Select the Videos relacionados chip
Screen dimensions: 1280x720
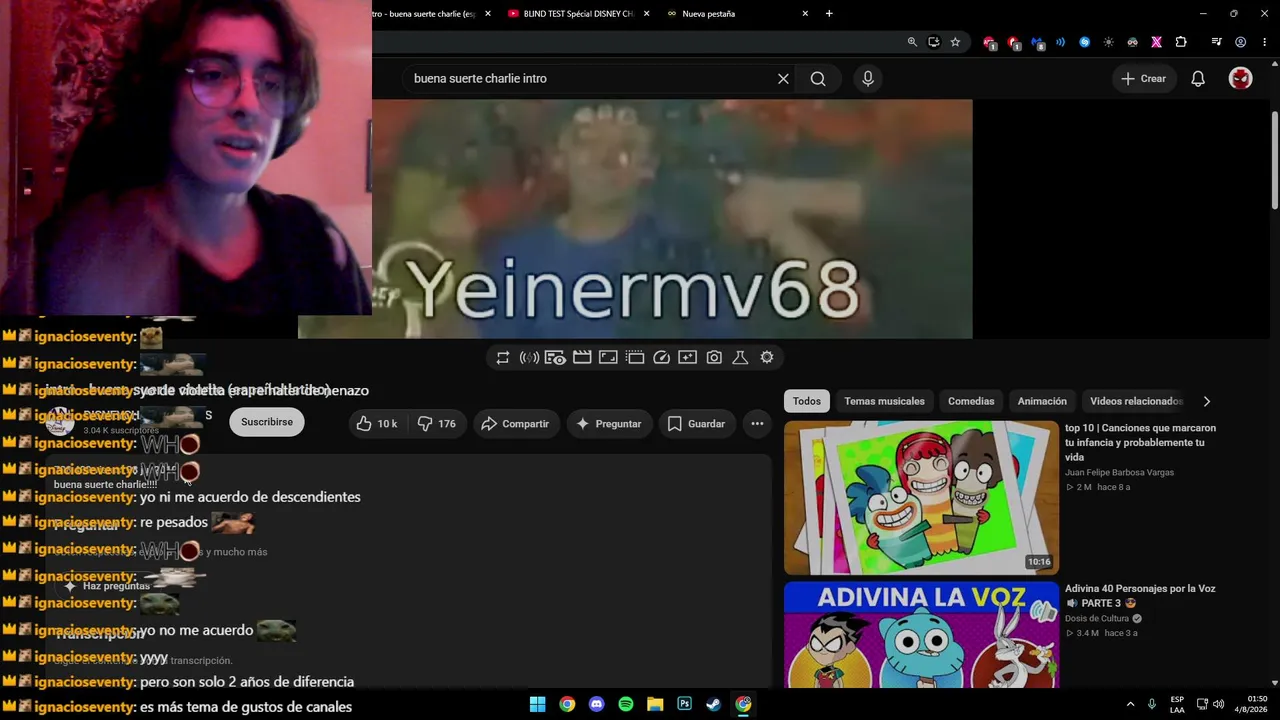click(x=1136, y=401)
